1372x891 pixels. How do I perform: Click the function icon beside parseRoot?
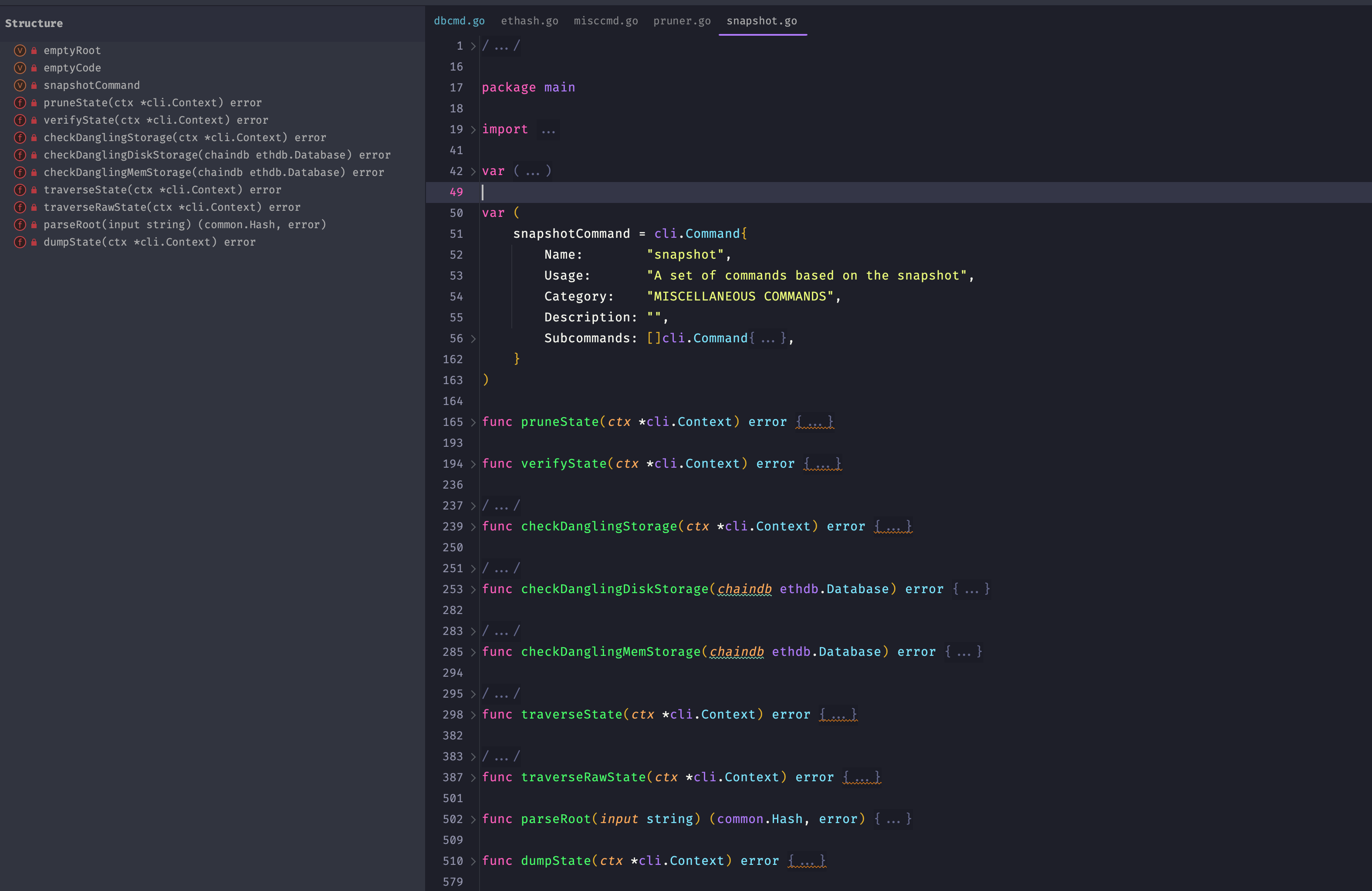coord(20,225)
